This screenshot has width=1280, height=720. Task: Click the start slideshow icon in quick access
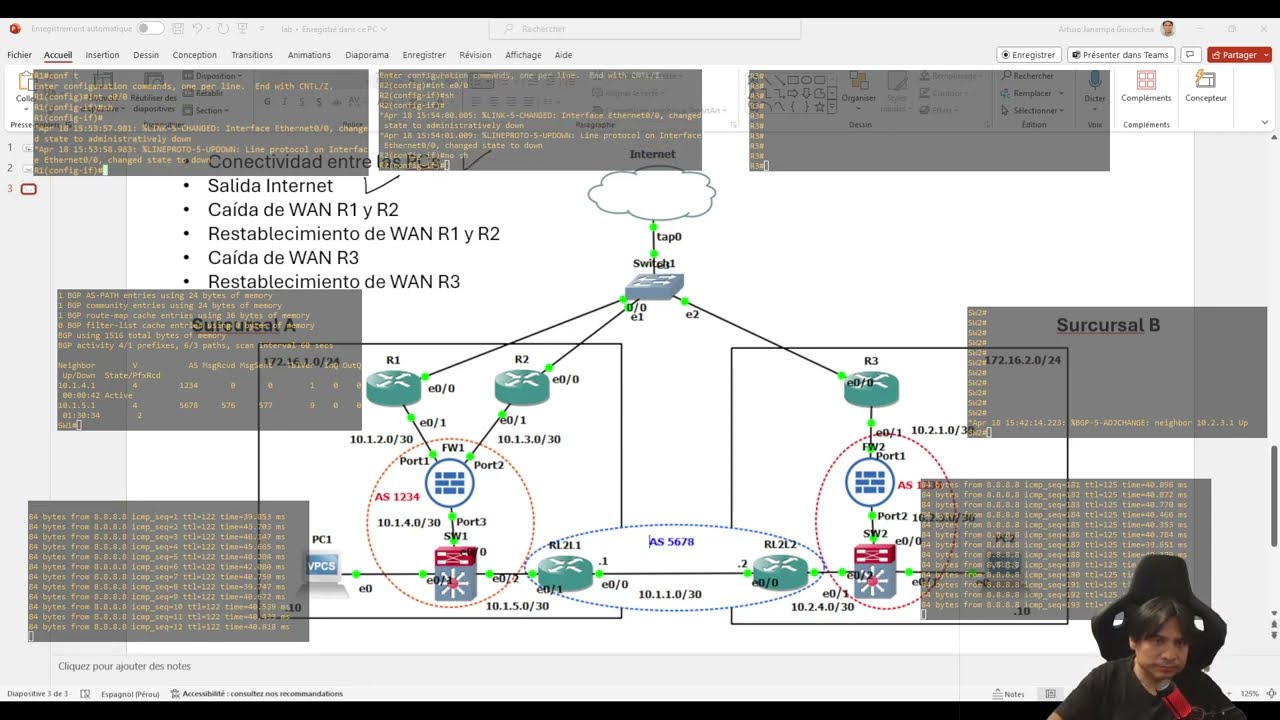pos(244,29)
